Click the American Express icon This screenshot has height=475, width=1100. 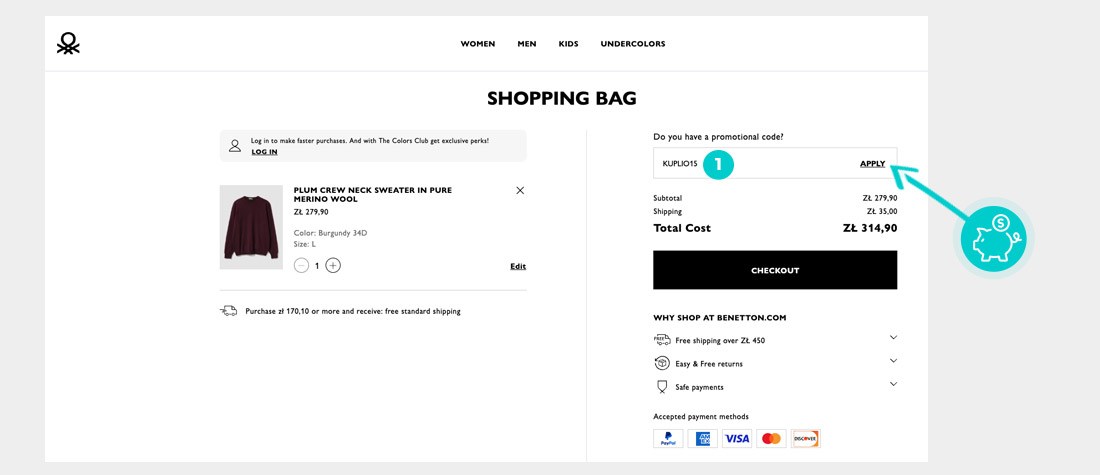pos(703,438)
